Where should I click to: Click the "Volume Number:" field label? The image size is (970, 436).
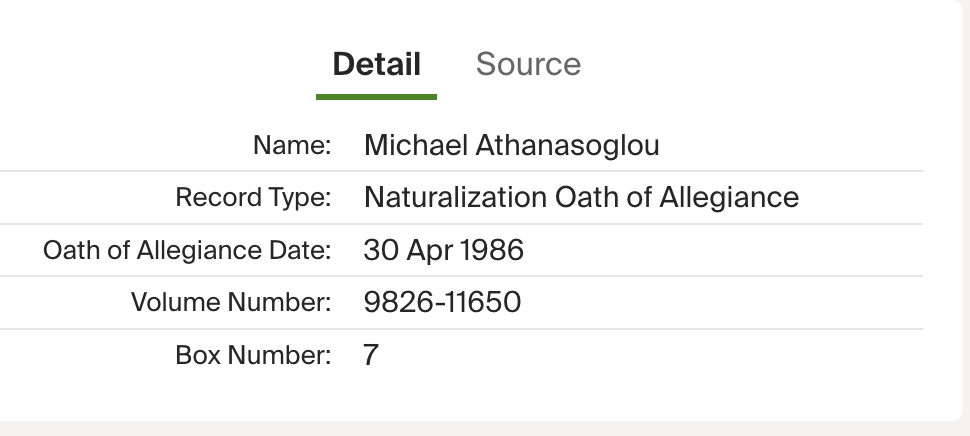tap(231, 302)
